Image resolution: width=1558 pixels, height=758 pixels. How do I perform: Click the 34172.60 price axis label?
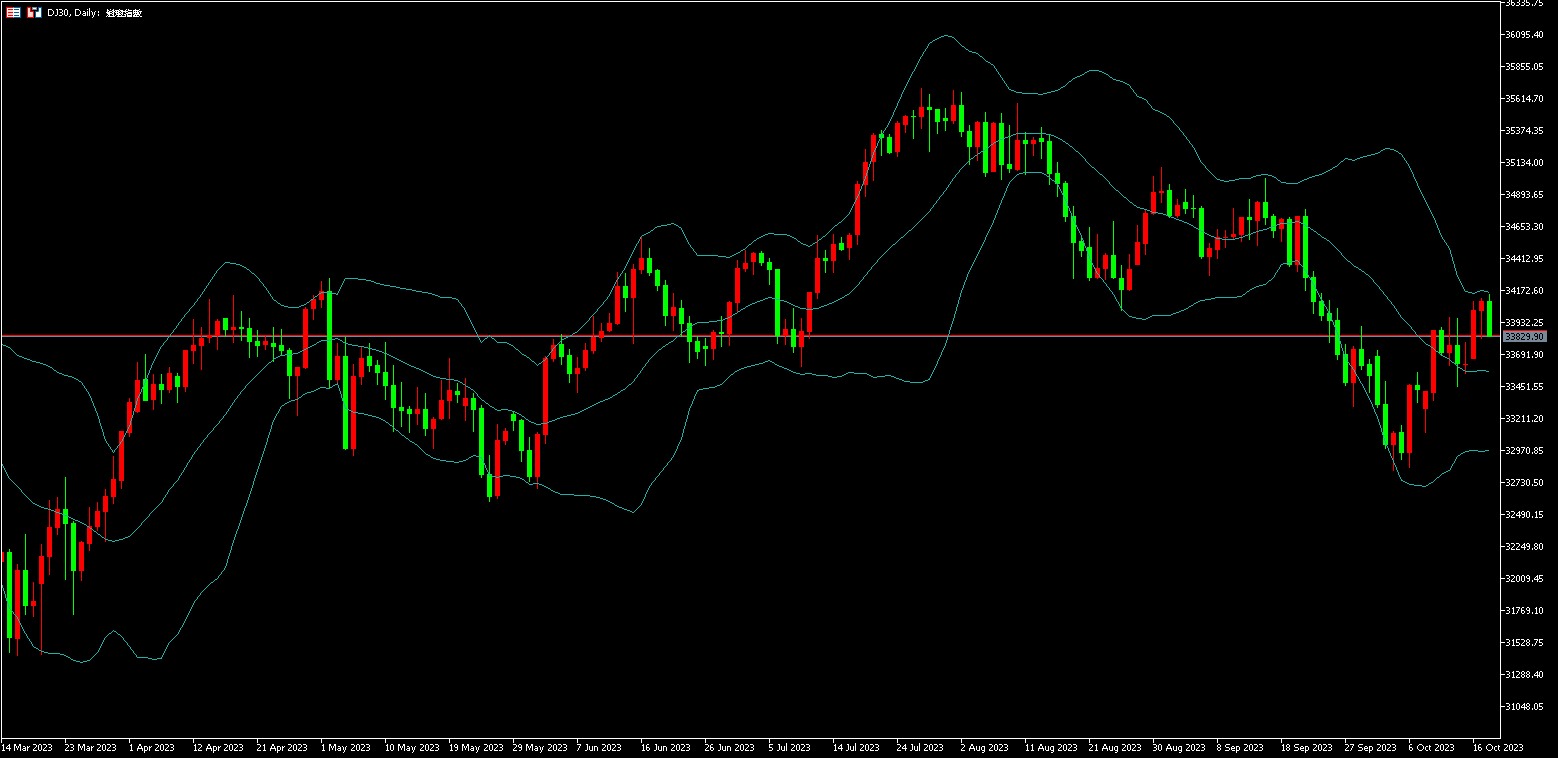coord(1524,291)
